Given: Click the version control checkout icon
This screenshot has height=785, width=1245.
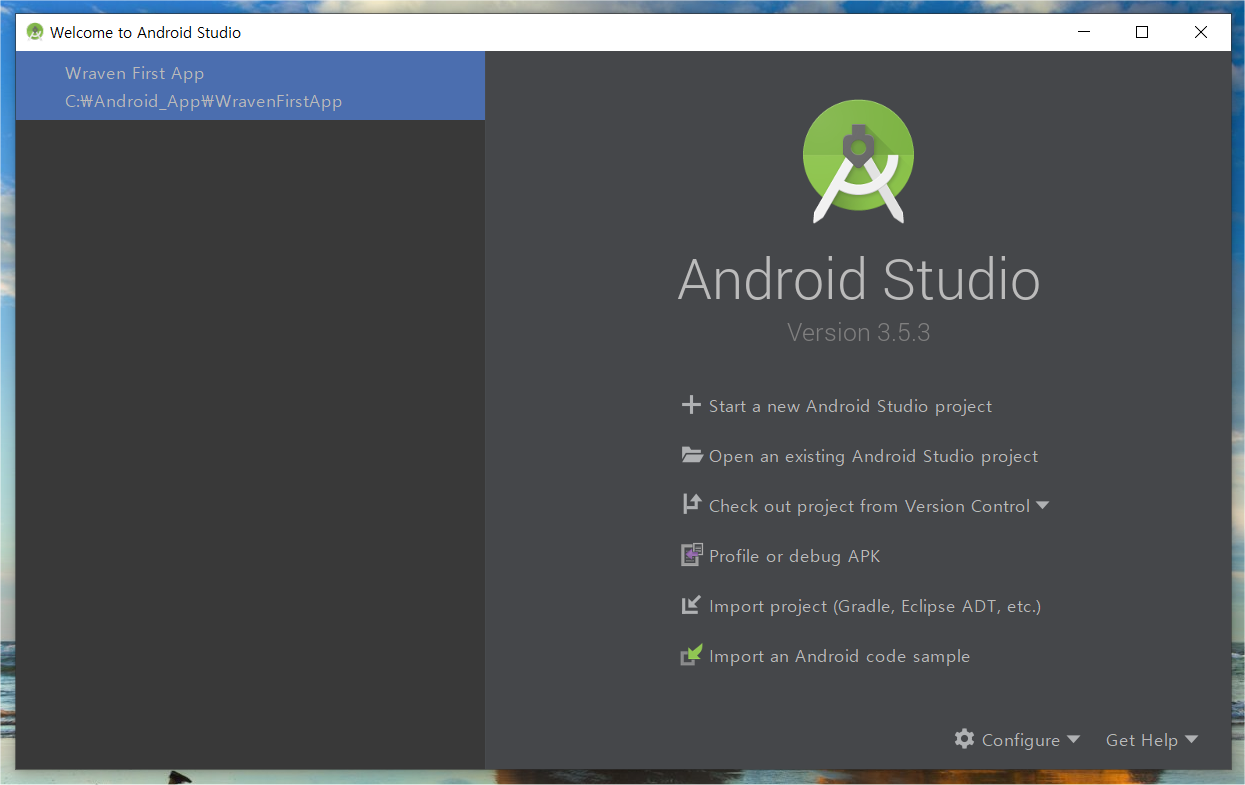Looking at the screenshot, I should (x=691, y=504).
